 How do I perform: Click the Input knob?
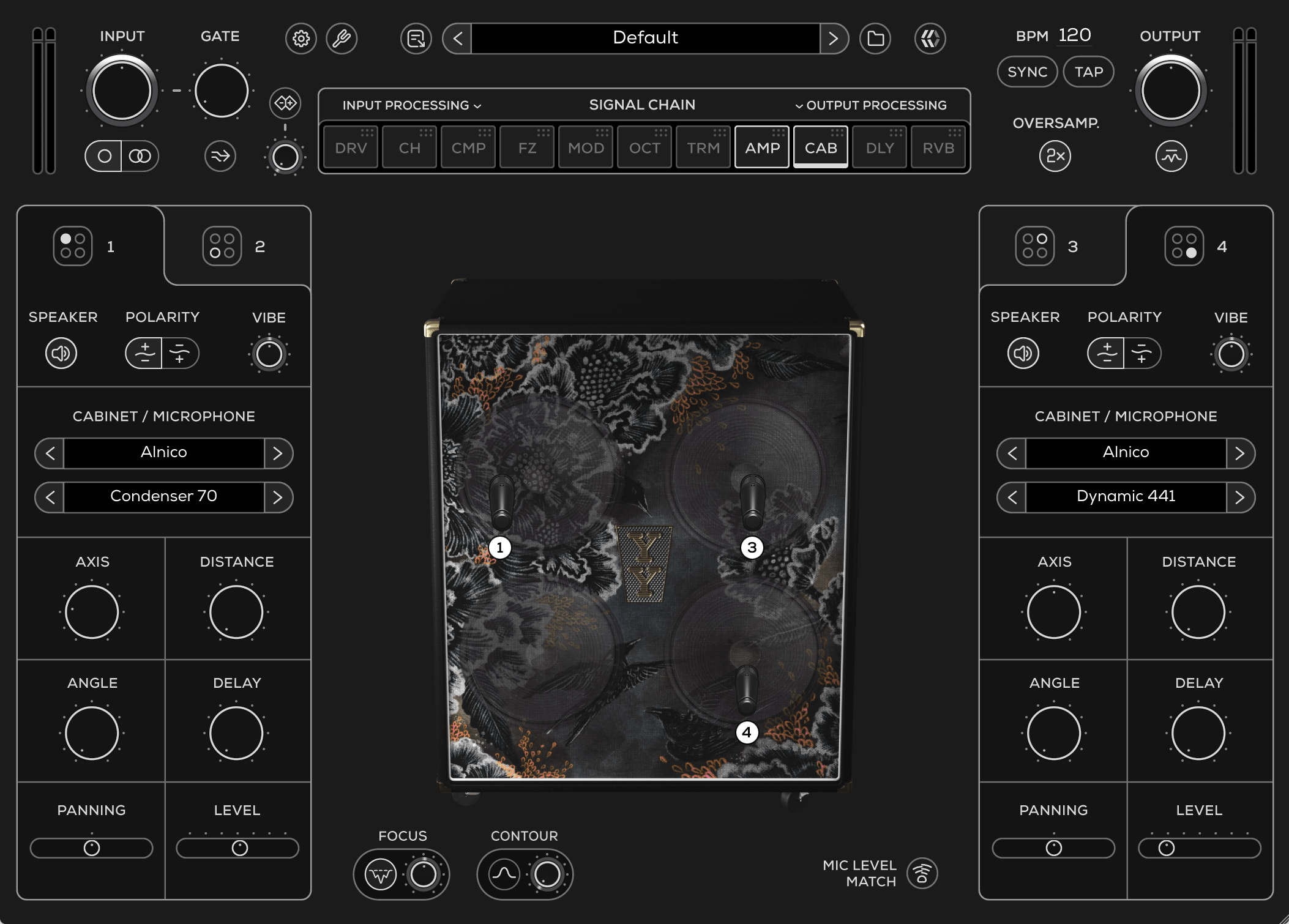[122, 91]
